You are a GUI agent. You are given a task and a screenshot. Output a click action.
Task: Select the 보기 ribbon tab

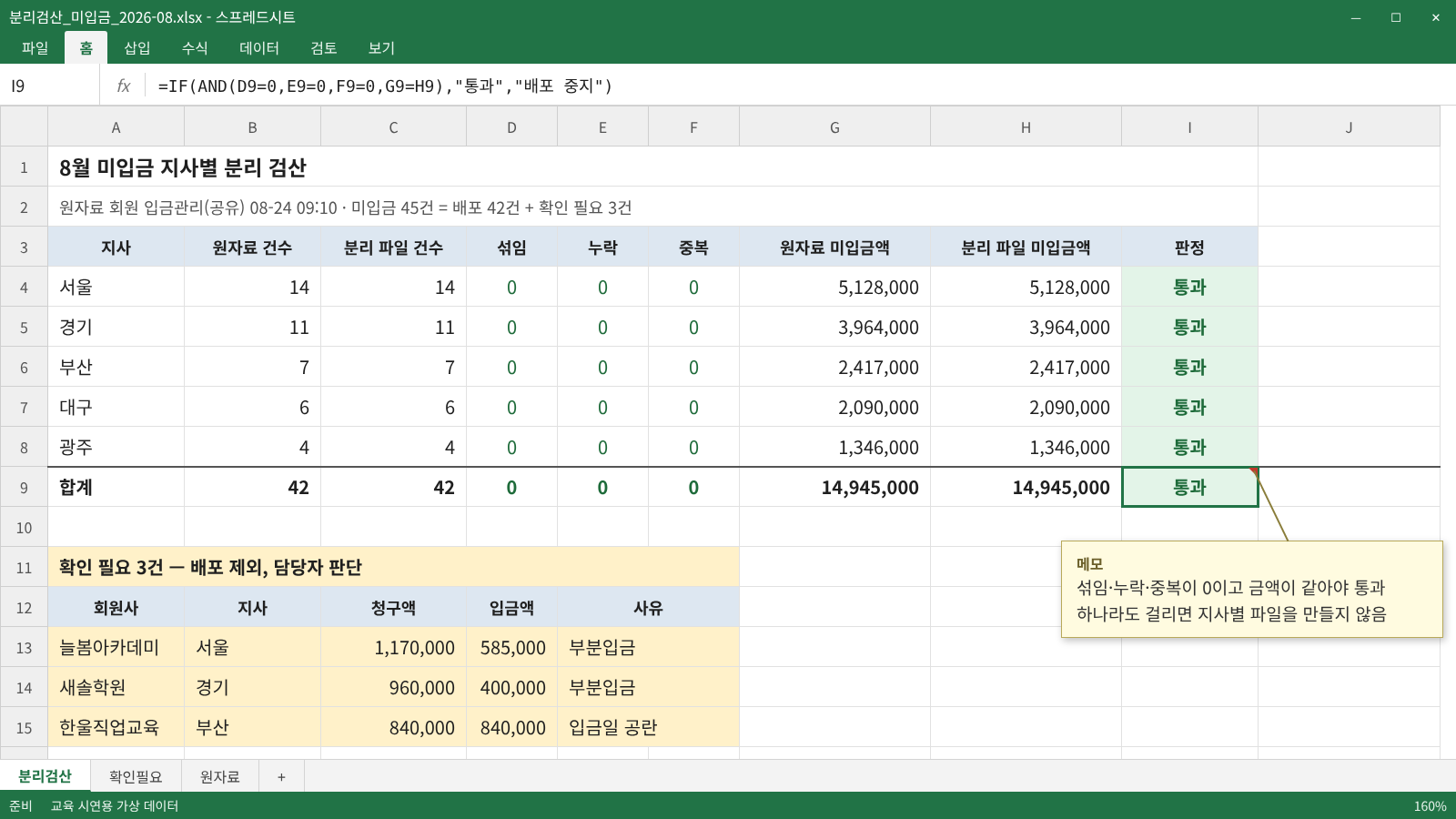click(381, 48)
